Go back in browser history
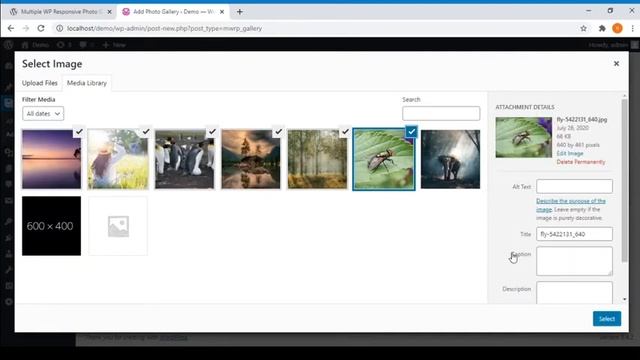Viewport: 640px width, 360px height. click(x=11, y=28)
